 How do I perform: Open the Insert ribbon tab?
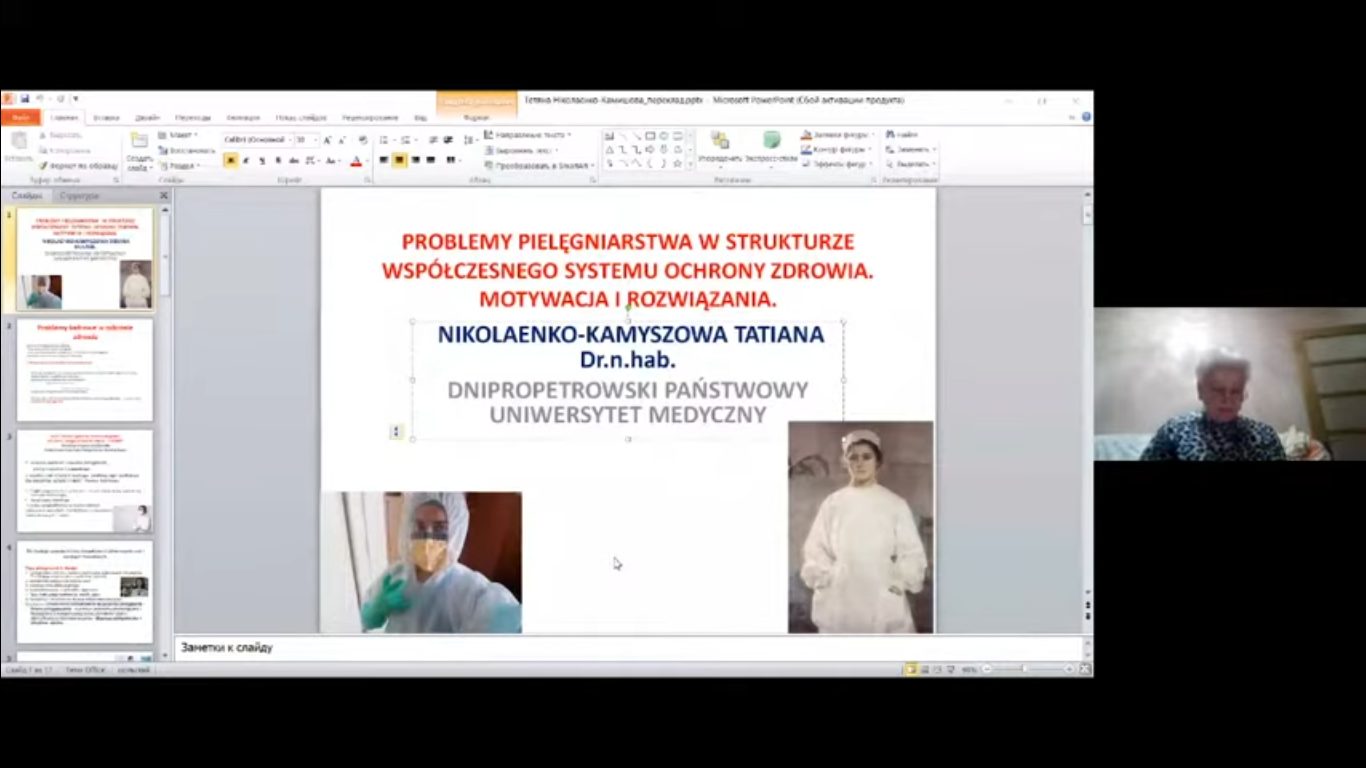pyautogui.click(x=106, y=117)
